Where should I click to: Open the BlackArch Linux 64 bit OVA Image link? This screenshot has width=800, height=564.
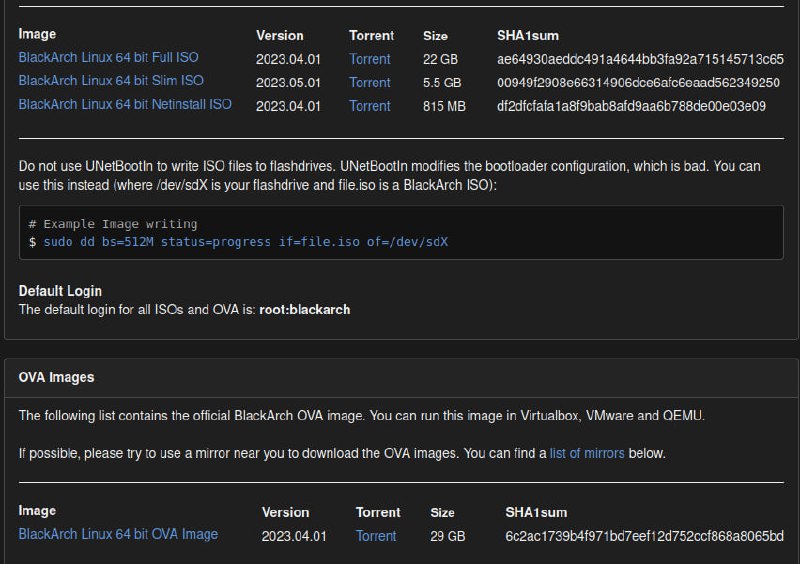tap(118, 534)
